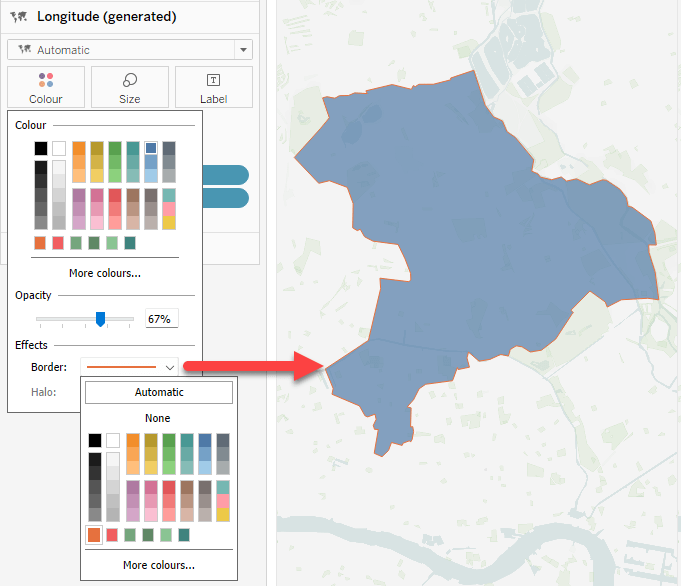Open the Size marks card button

129,87
